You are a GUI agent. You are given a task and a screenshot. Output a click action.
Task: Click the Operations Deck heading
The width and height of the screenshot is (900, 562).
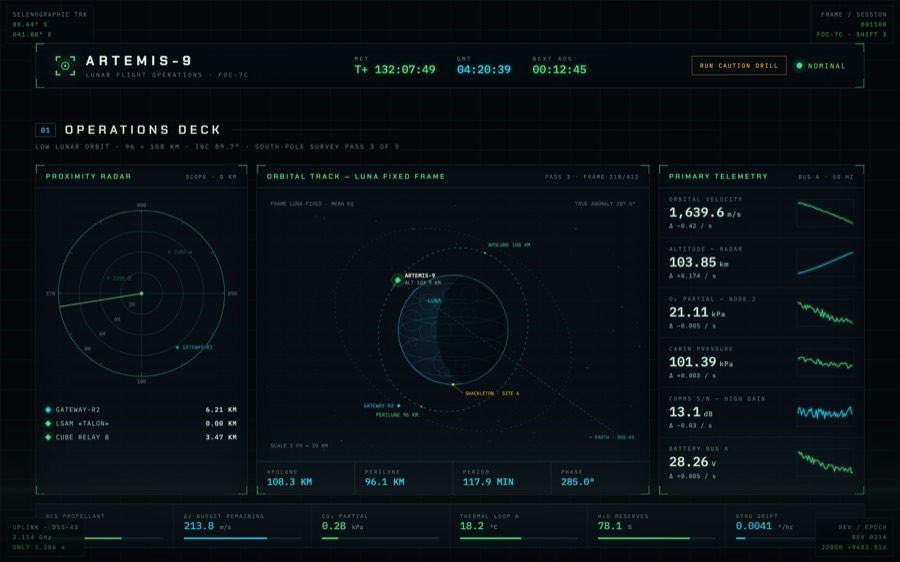click(x=142, y=130)
